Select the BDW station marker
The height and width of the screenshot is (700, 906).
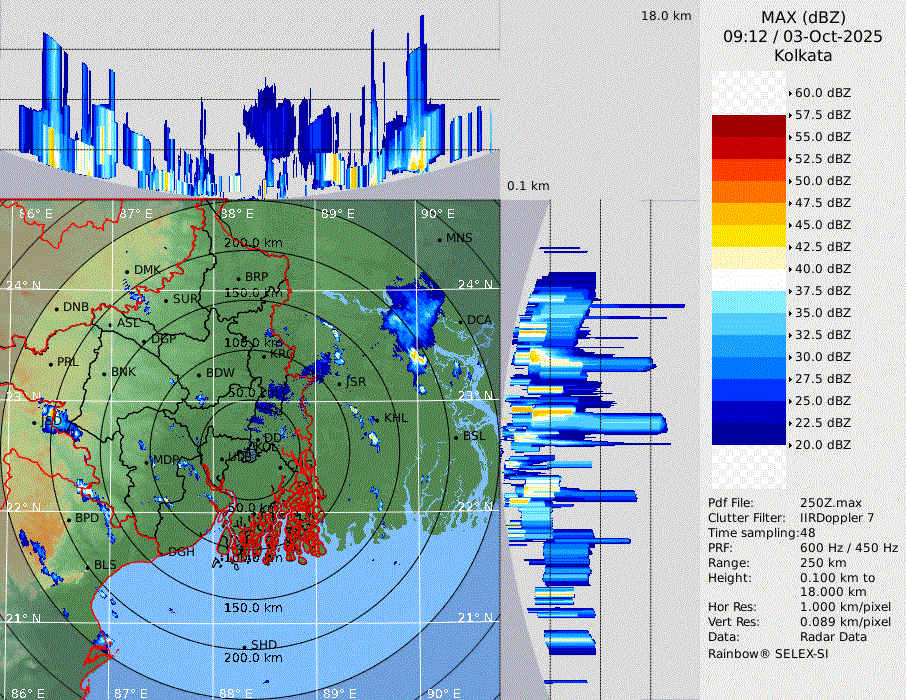click(x=200, y=374)
